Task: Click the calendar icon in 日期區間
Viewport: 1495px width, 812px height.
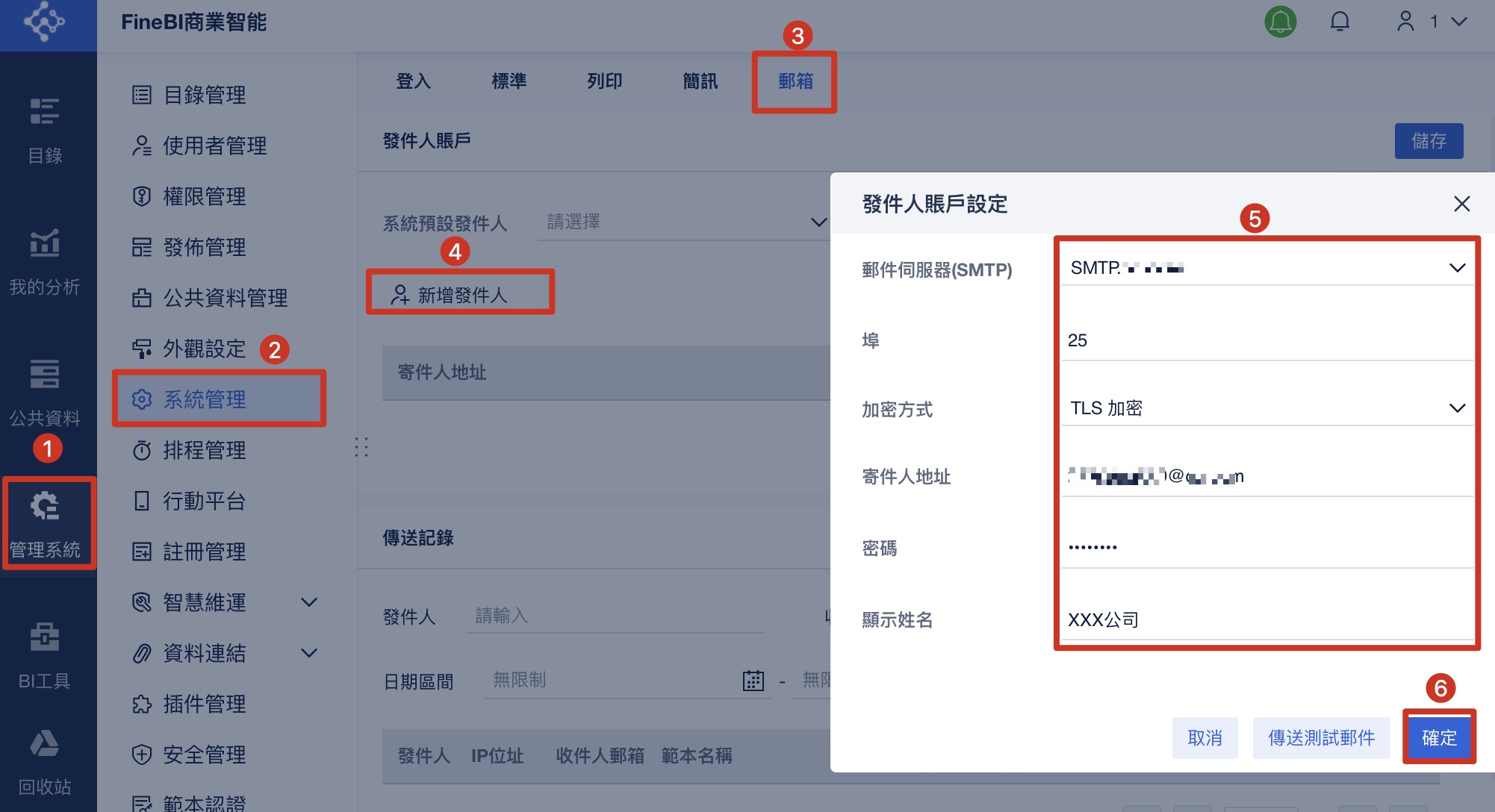Action: [753, 681]
